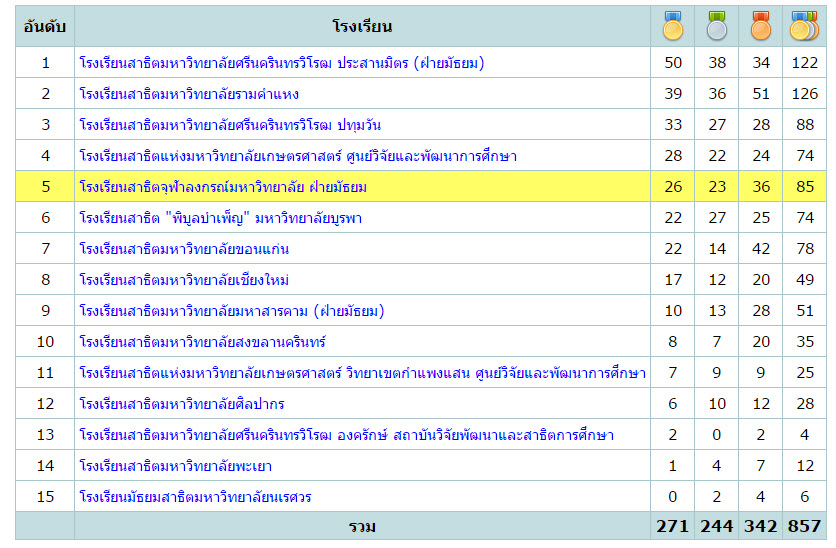Open โรงเรียนสาธิตมหาวิทยาลัยรามคำแหง link

(x=189, y=94)
